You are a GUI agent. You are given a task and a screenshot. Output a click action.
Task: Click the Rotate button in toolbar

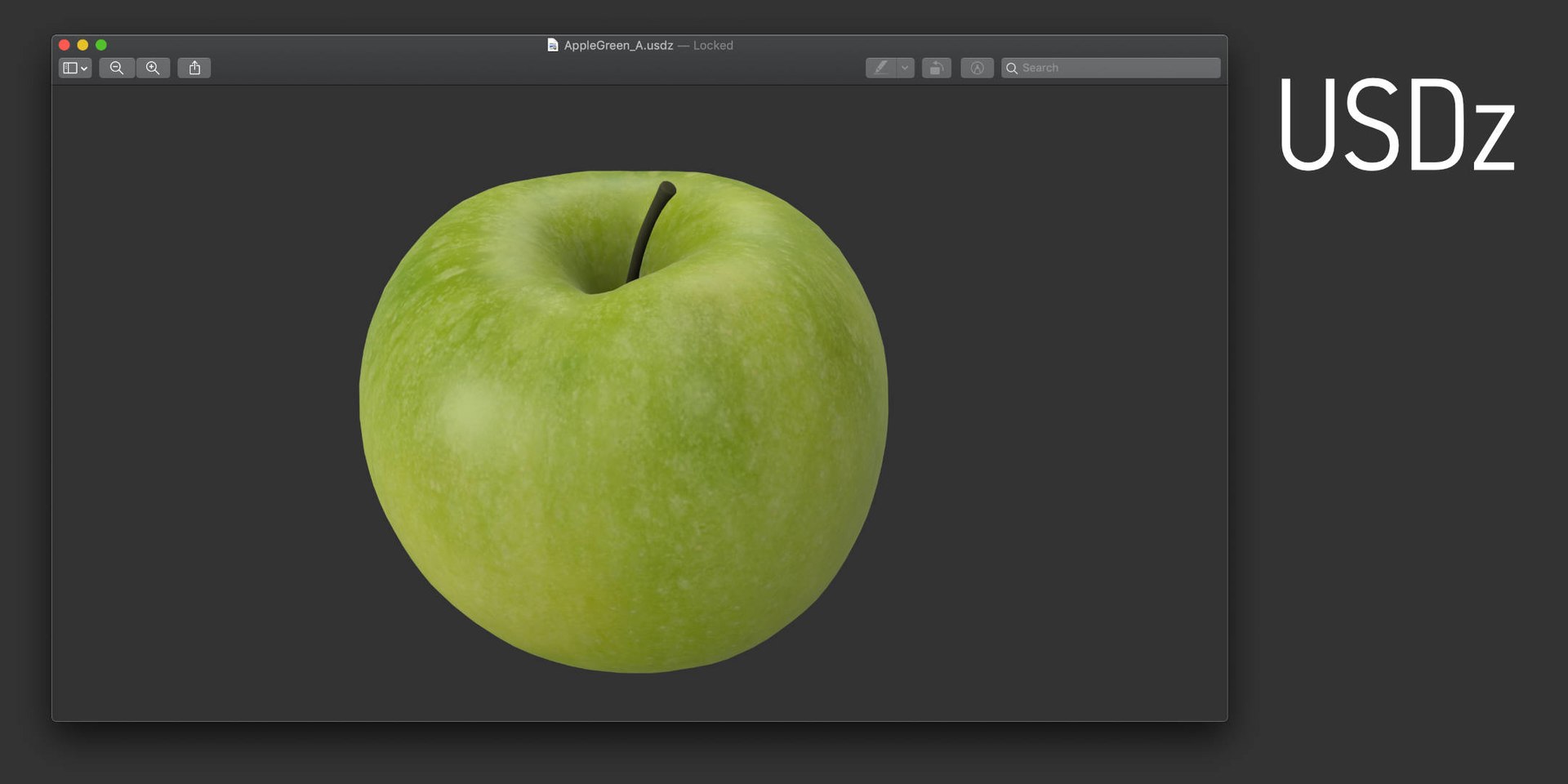pos(937,68)
